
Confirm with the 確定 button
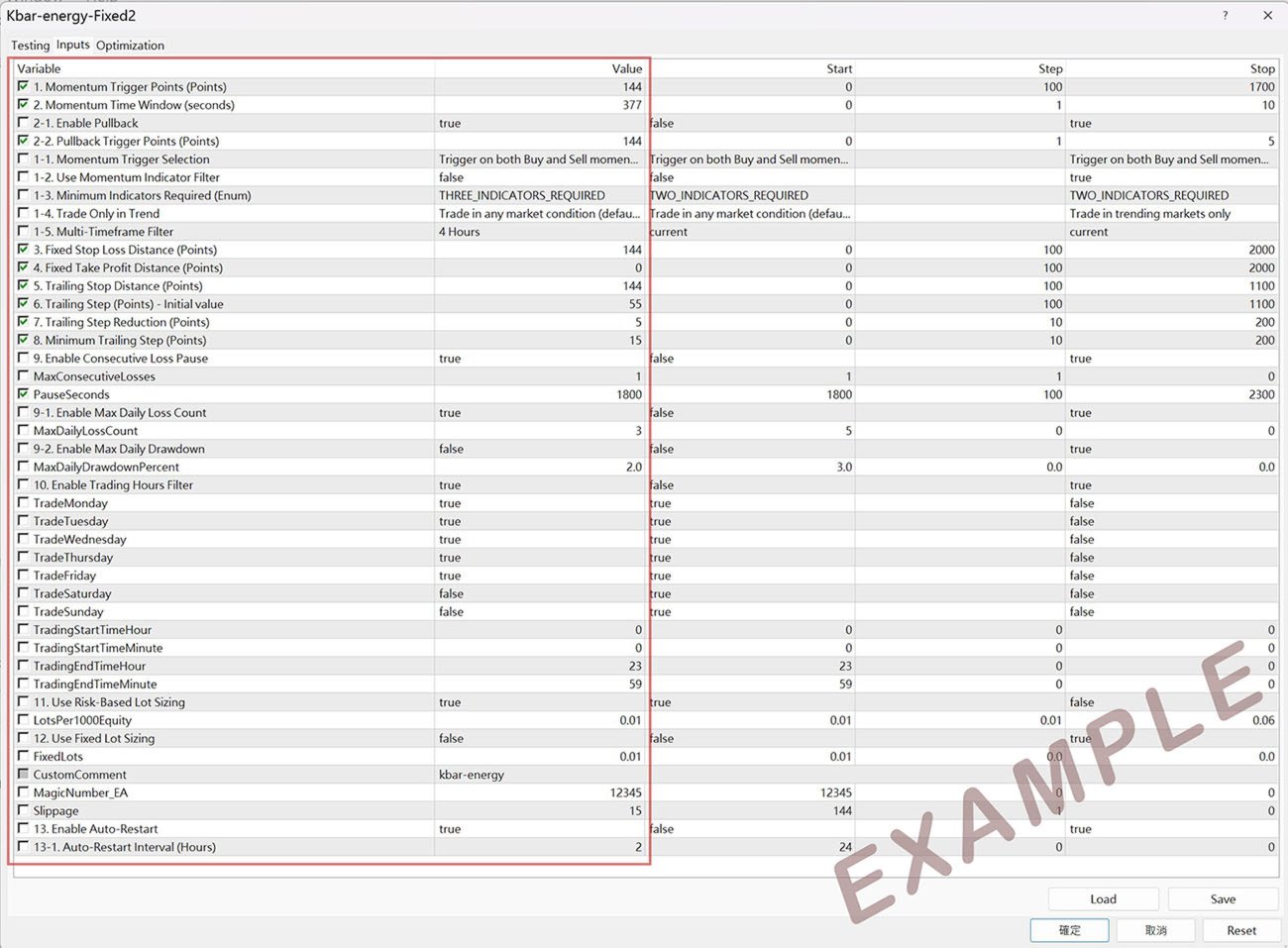[1069, 930]
